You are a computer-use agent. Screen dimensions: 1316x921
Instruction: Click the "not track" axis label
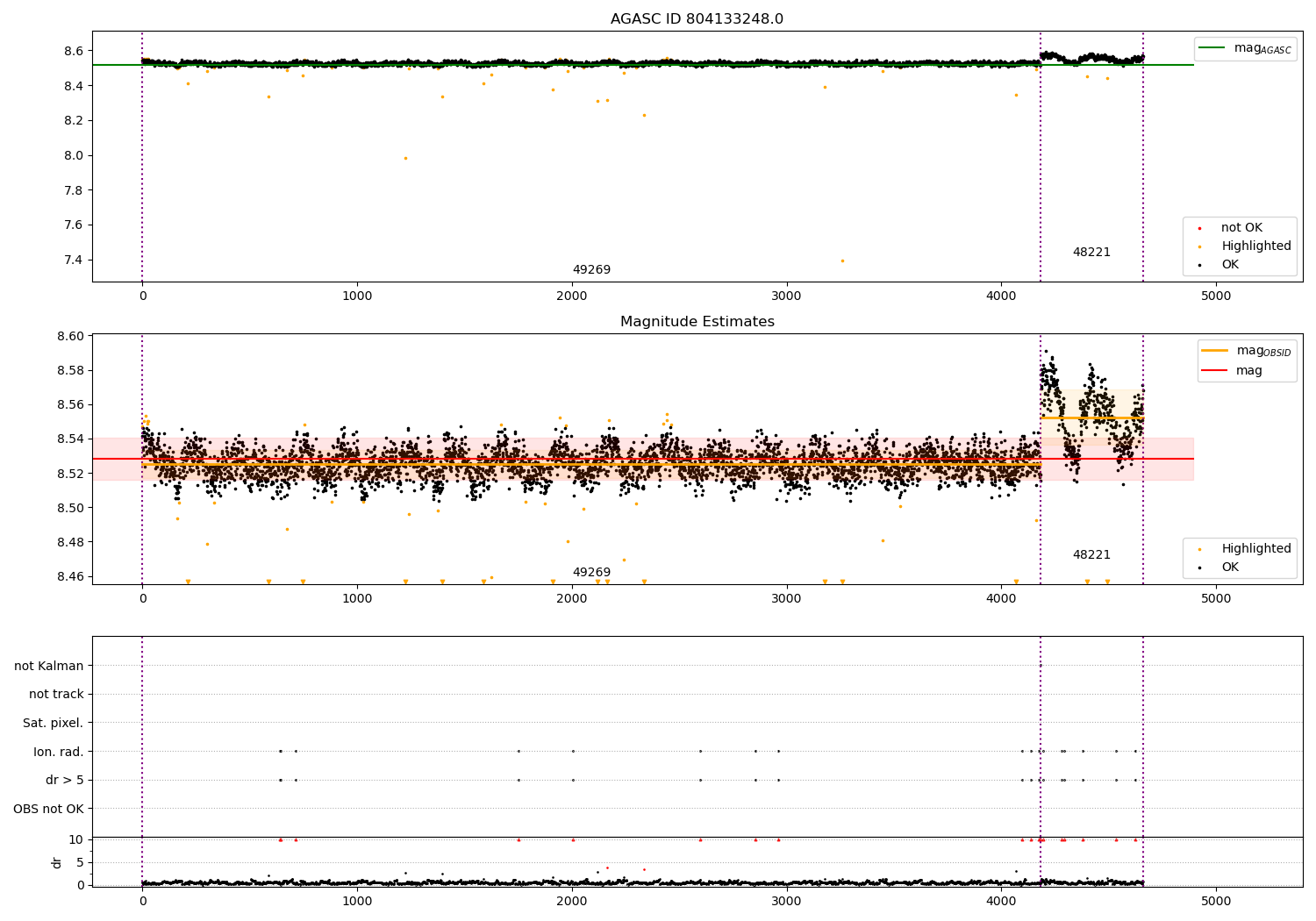coord(56,694)
